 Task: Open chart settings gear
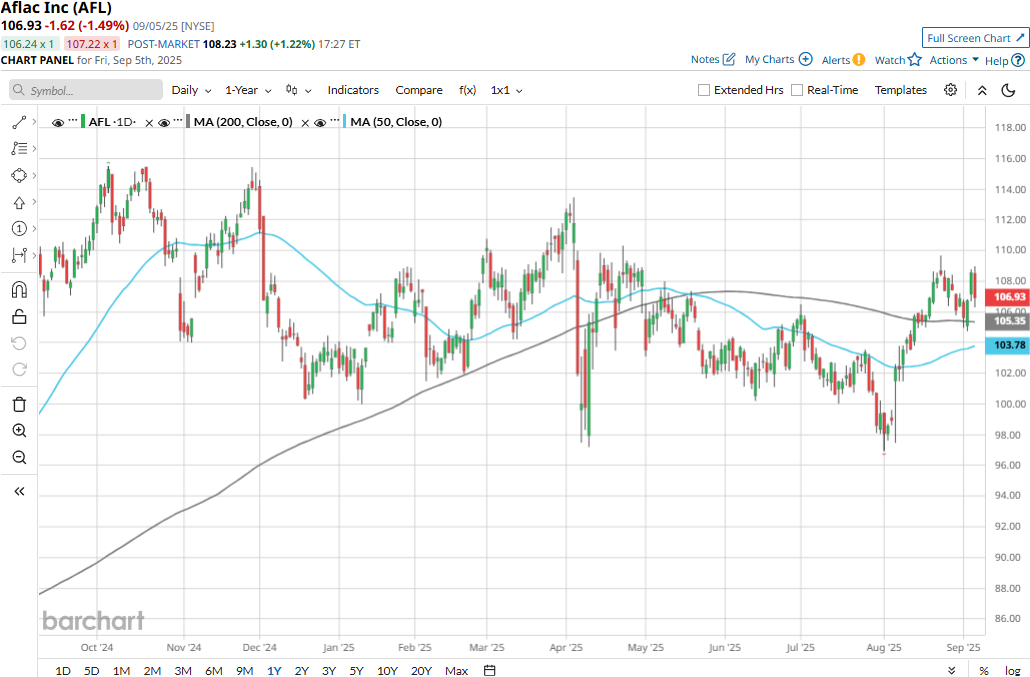[x=950, y=90]
